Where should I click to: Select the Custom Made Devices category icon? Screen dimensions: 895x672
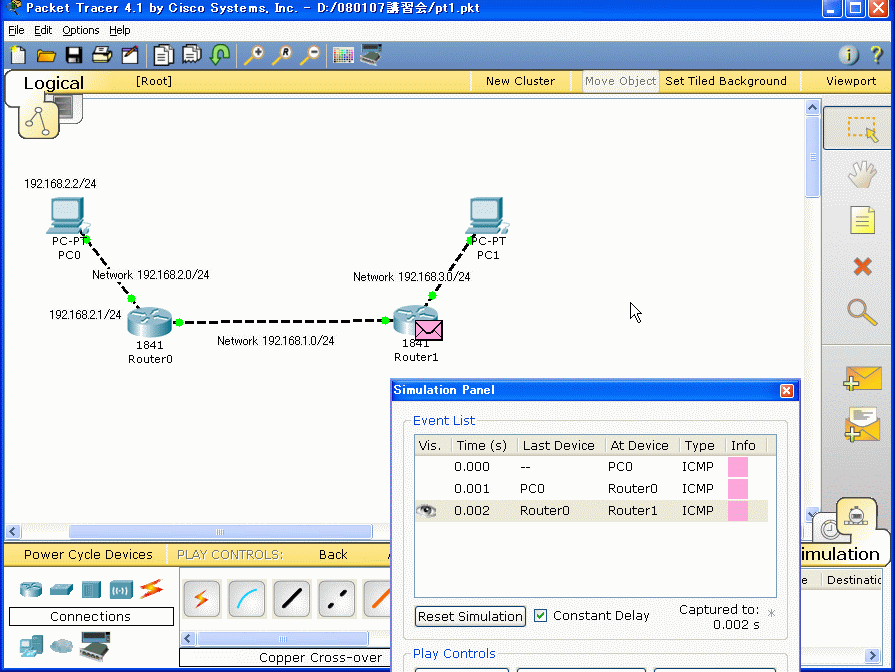click(95, 646)
